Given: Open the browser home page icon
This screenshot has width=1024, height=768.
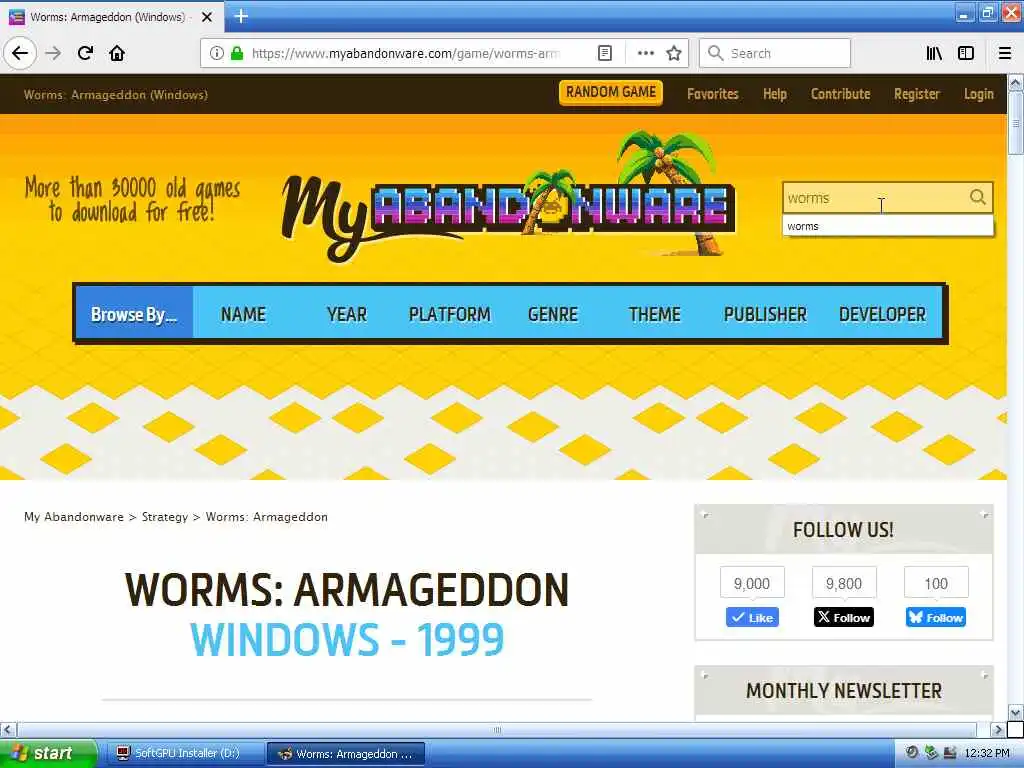Looking at the screenshot, I should (117, 53).
